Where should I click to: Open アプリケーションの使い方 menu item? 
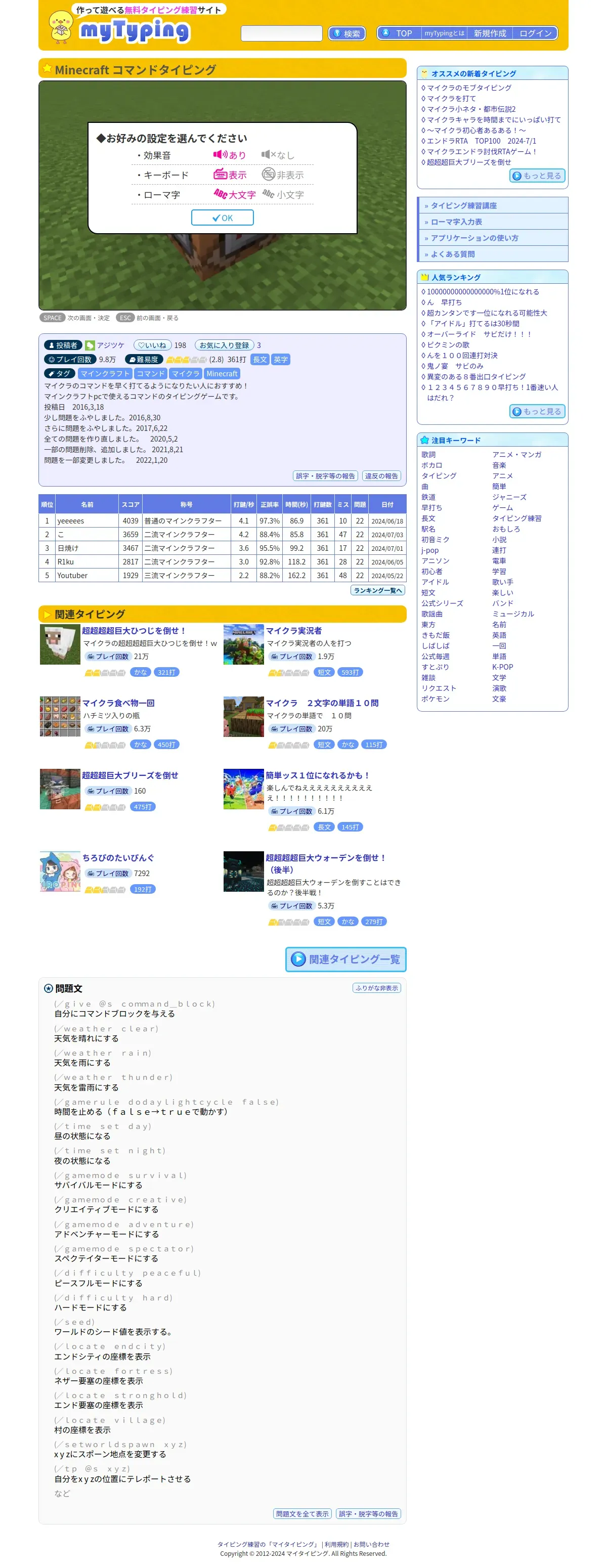493,237
